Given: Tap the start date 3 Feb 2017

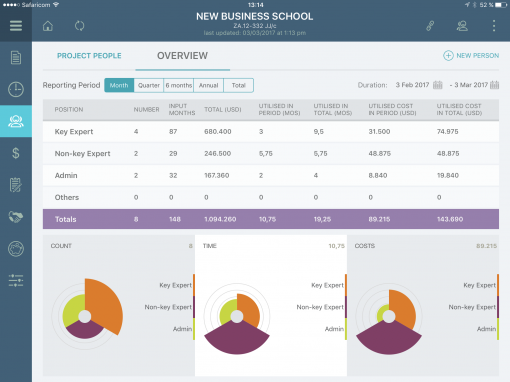Looking at the screenshot, I should tap(412, 85).
